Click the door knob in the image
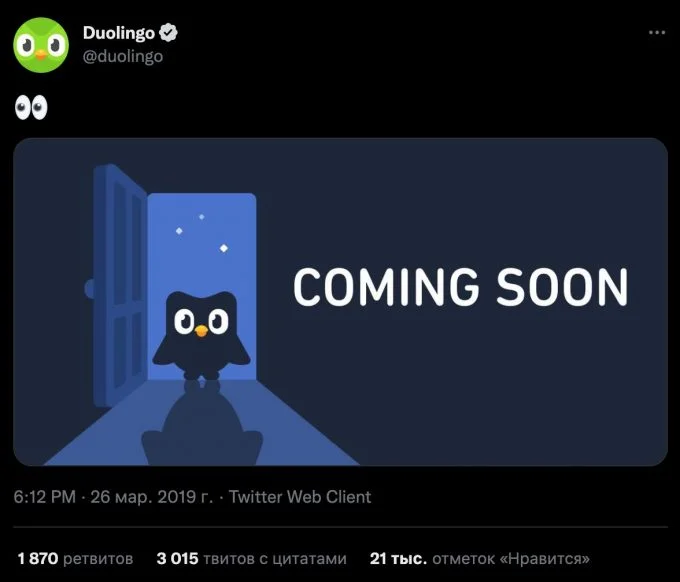The height and width of the screenshot is (582, 680). (89, 288)
